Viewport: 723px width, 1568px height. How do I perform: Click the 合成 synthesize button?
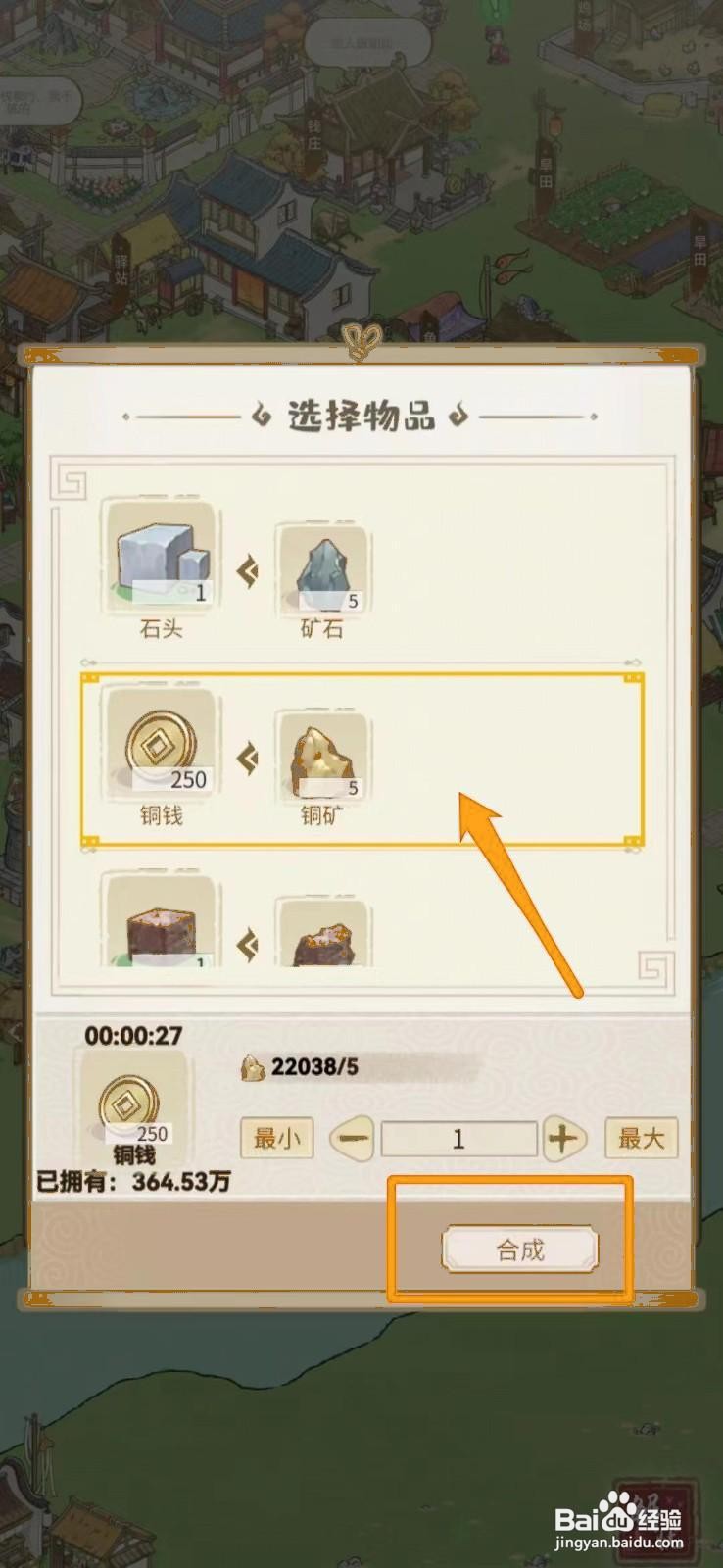[x=519, y=1249]
